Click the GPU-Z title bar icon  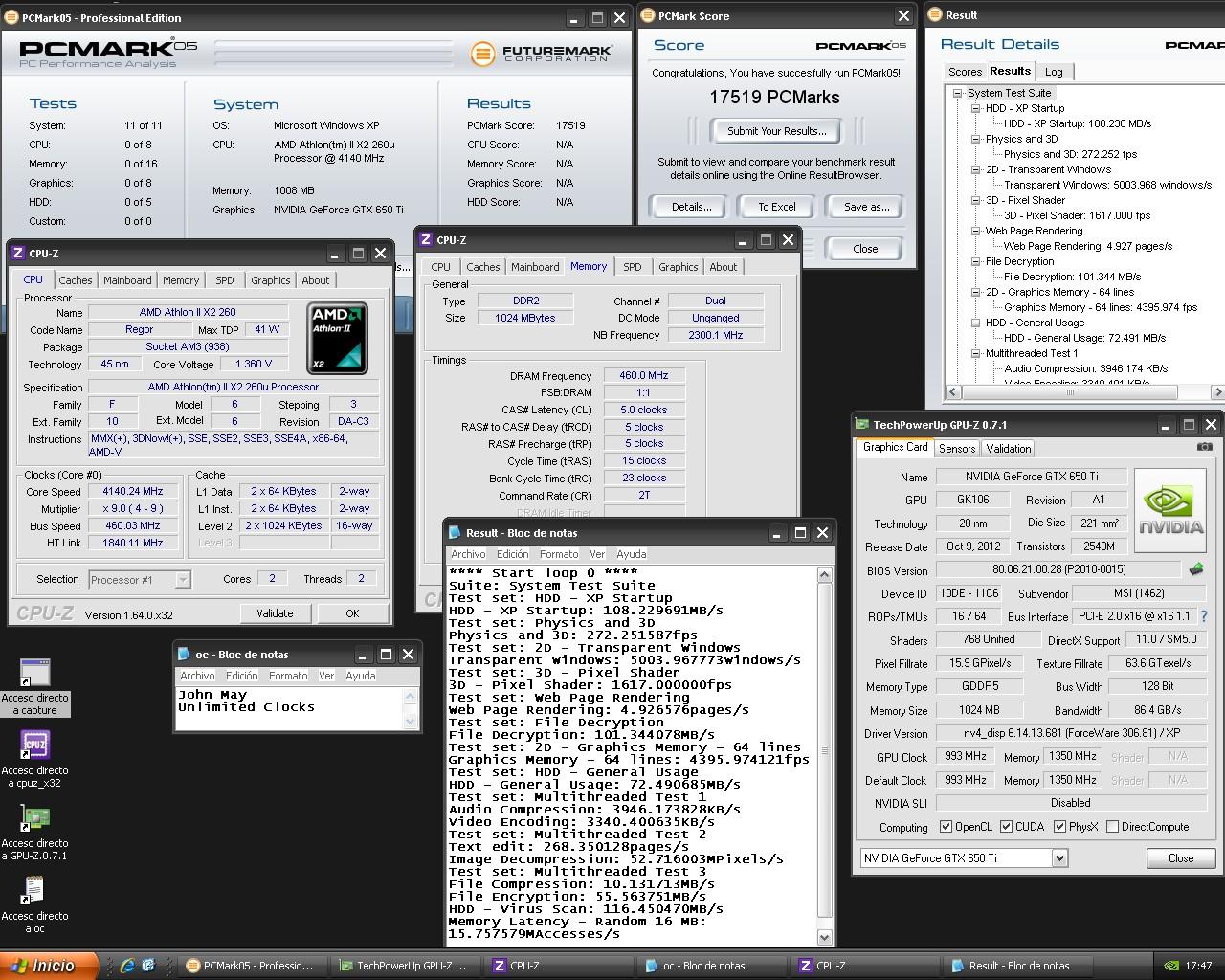(x=862, y=425)
